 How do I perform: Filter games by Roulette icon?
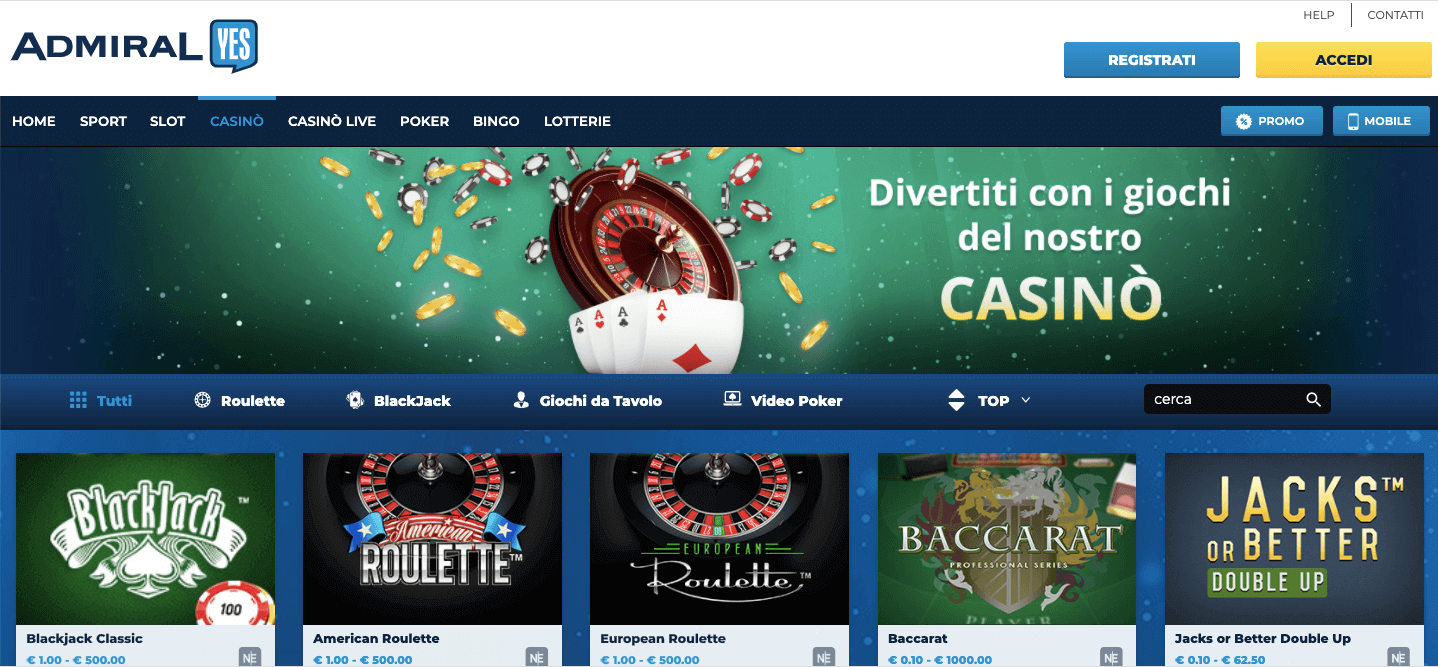click(x=202, y=400)
